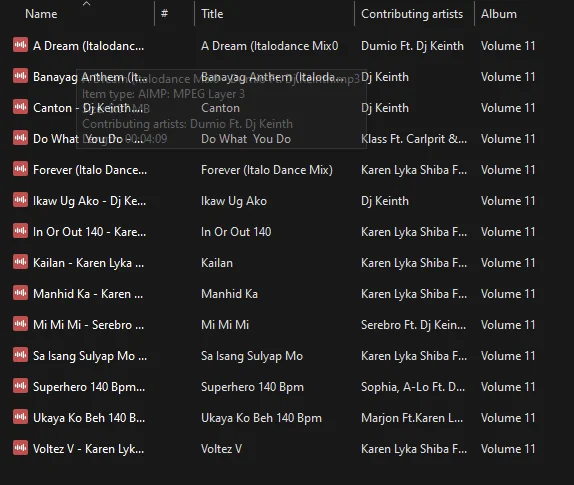Viewport: 574px width, 485px height.
Task: Select file name 'Manhid Ka - Karen ...'
Action: pos(88,294)
